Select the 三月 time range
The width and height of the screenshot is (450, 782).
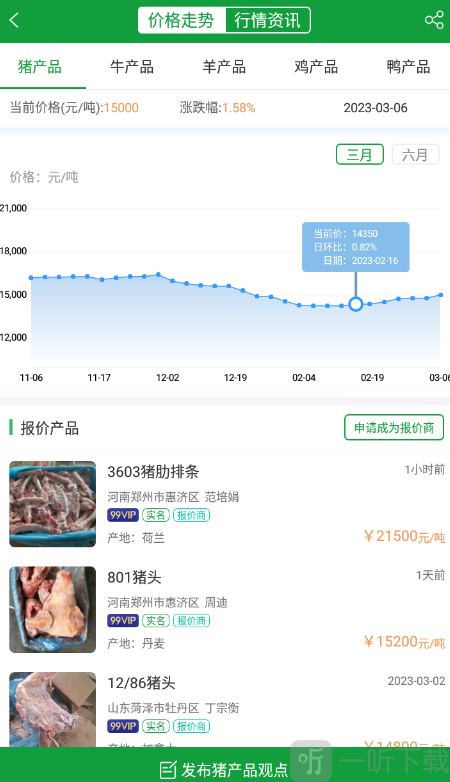pyautogui.click(x=360, y=155)
